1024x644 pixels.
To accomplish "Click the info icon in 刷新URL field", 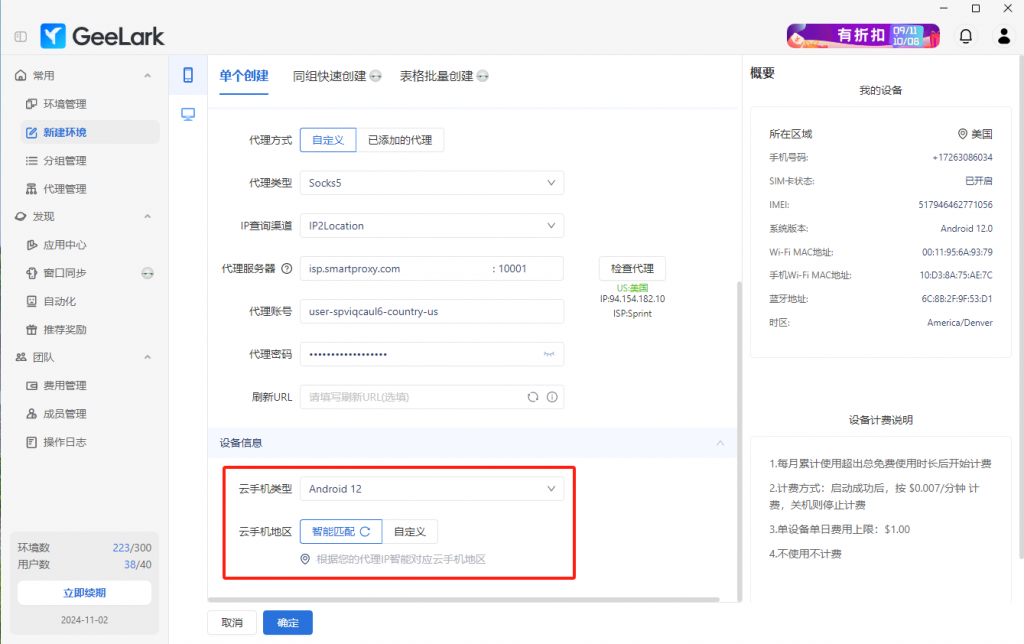I will point(551,397).
